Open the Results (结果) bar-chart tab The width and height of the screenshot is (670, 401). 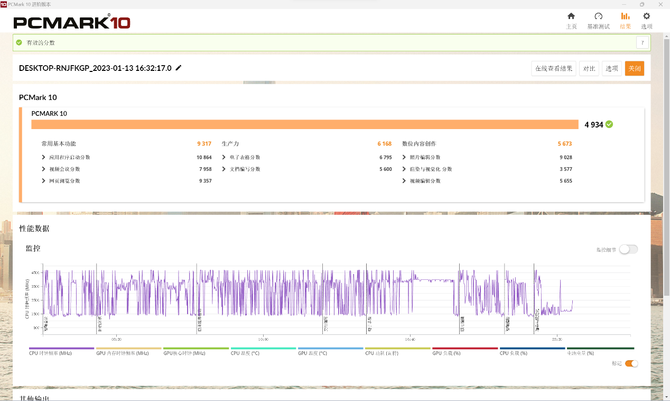[625, 20]
